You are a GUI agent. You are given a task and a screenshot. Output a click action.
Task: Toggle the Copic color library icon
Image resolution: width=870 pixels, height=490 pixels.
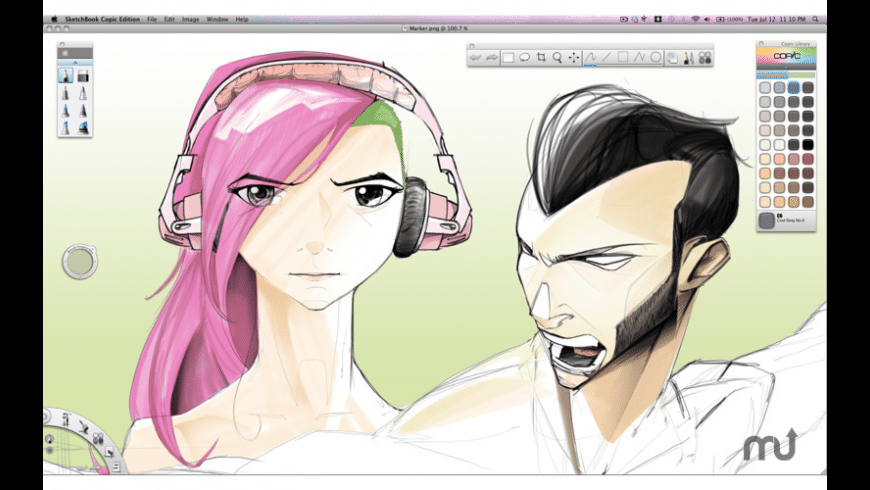click(705, 58)
